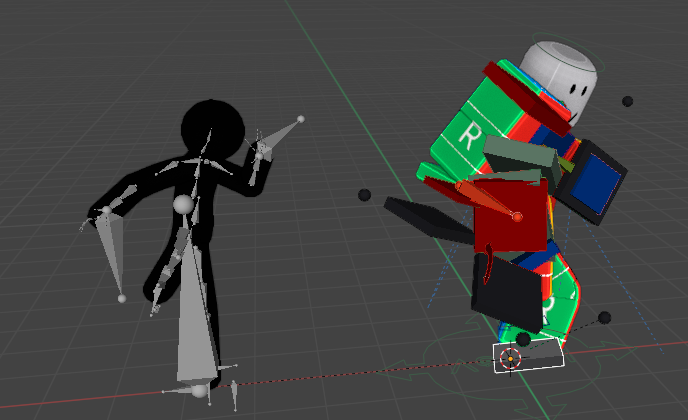Screen dimensions: 688x420
Task: Select small sphere at hanging arm bone tip
Action: [122, 298]
